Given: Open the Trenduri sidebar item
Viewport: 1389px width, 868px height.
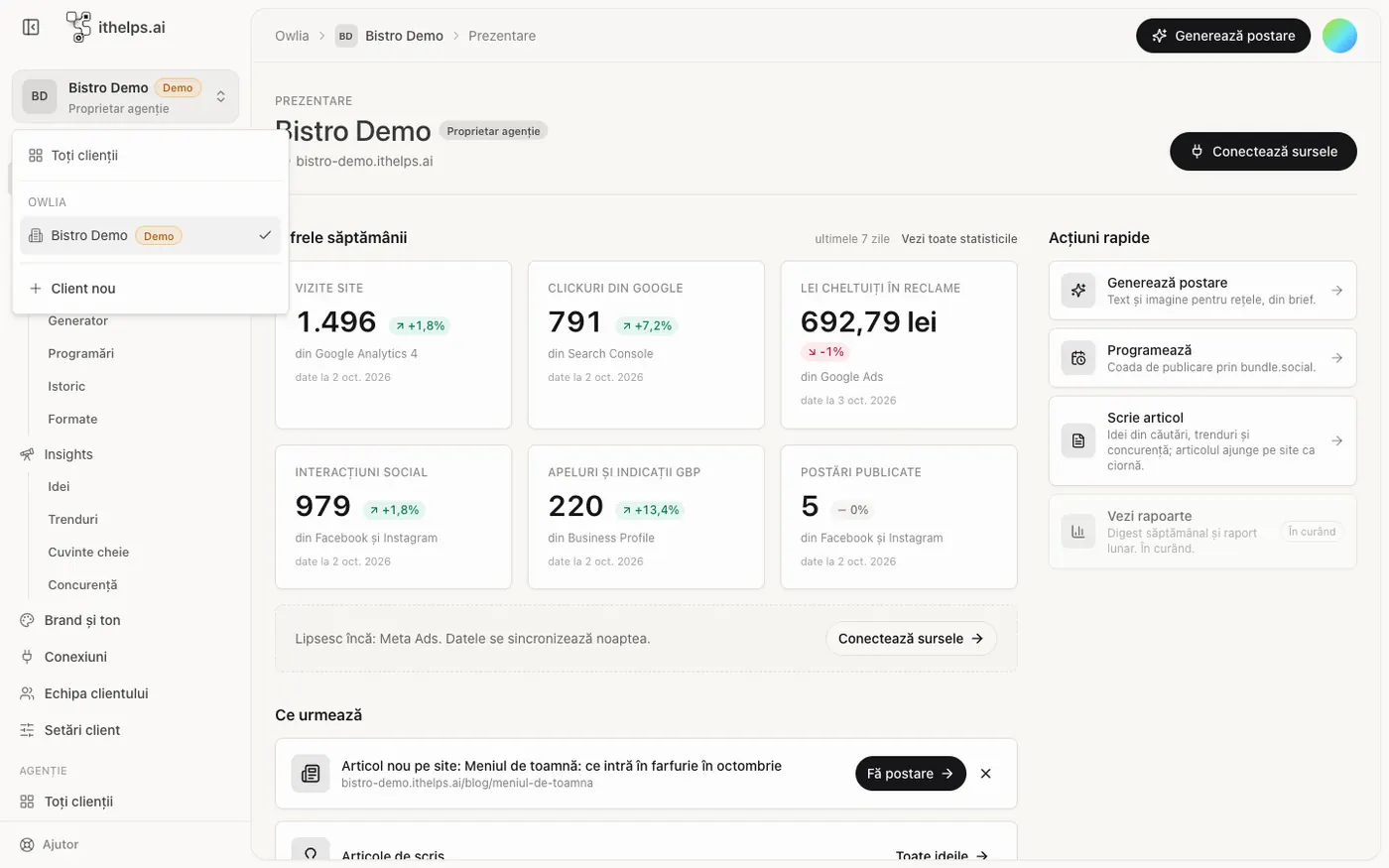Looking at the screenshot, I should [x=73, y=519].
